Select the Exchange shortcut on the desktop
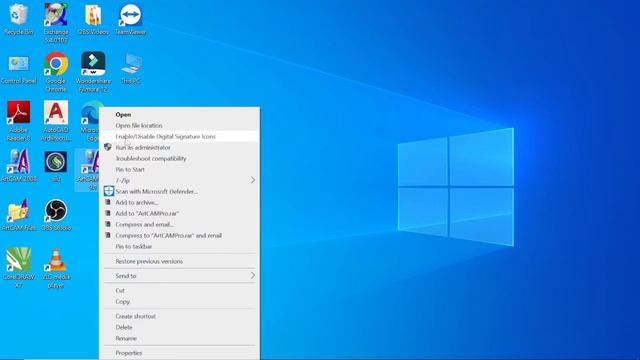640x360 pixels. (56, 14)
